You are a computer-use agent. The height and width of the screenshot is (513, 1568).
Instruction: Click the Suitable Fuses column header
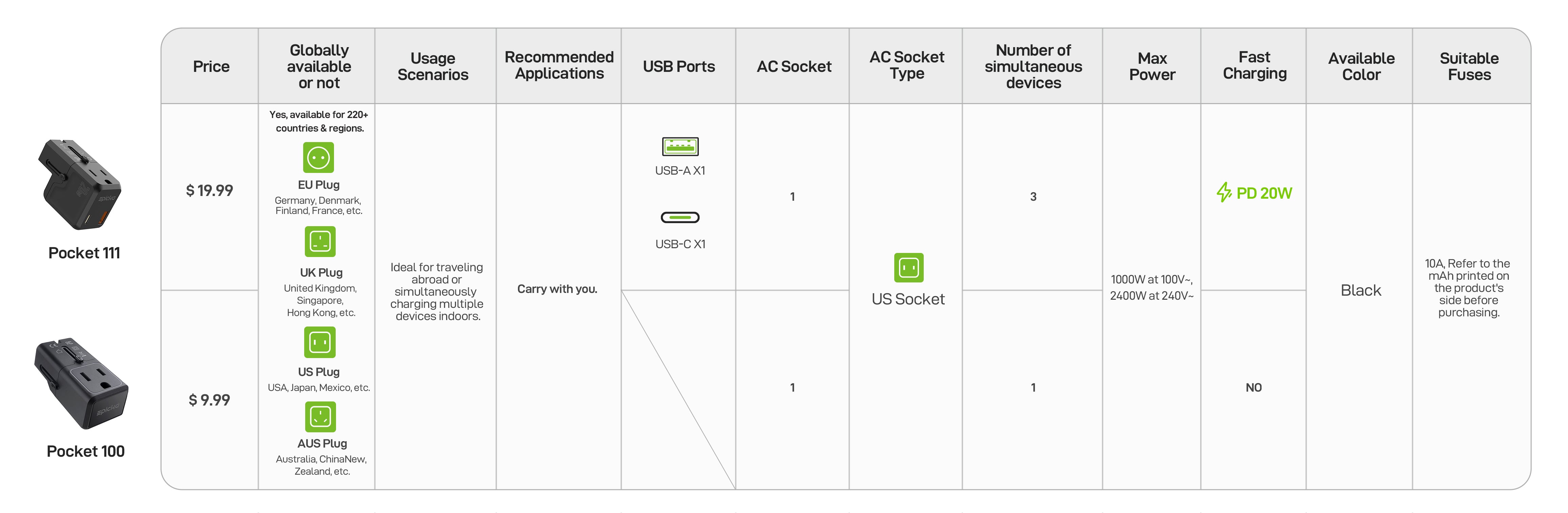pyautogui.click(x=1469, y=66)
